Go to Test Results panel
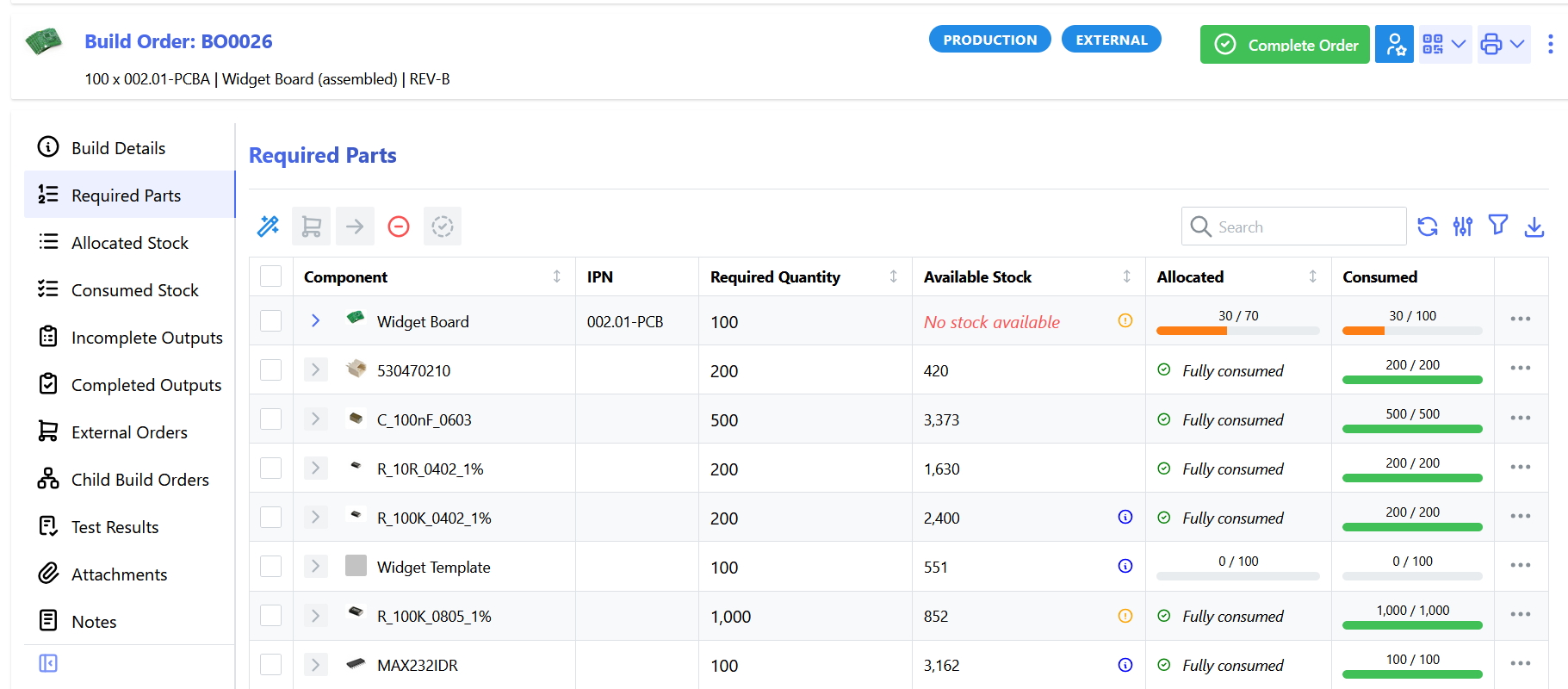Screen dimensions: 1568x689 pyautogui.click(x=115, y=527)
